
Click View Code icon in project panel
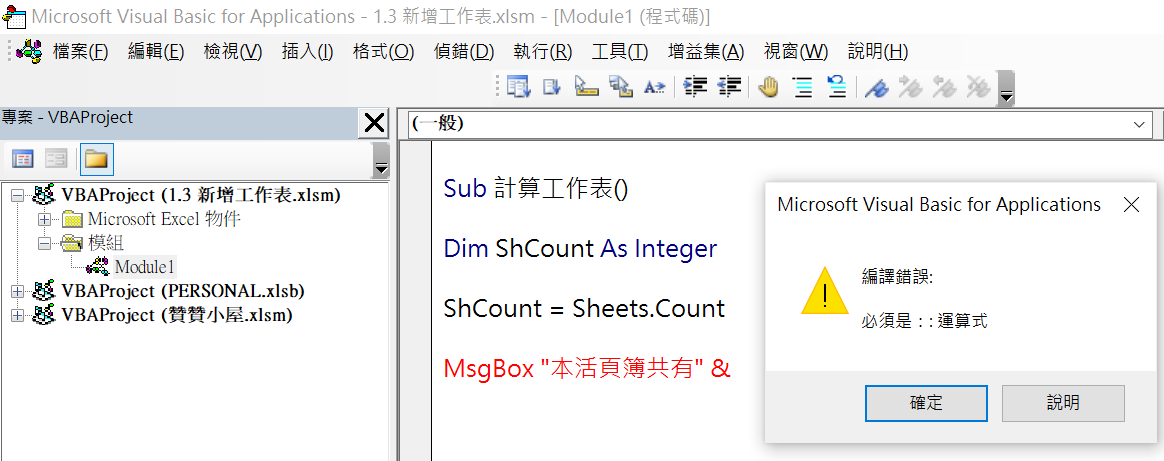click(23, 158)
